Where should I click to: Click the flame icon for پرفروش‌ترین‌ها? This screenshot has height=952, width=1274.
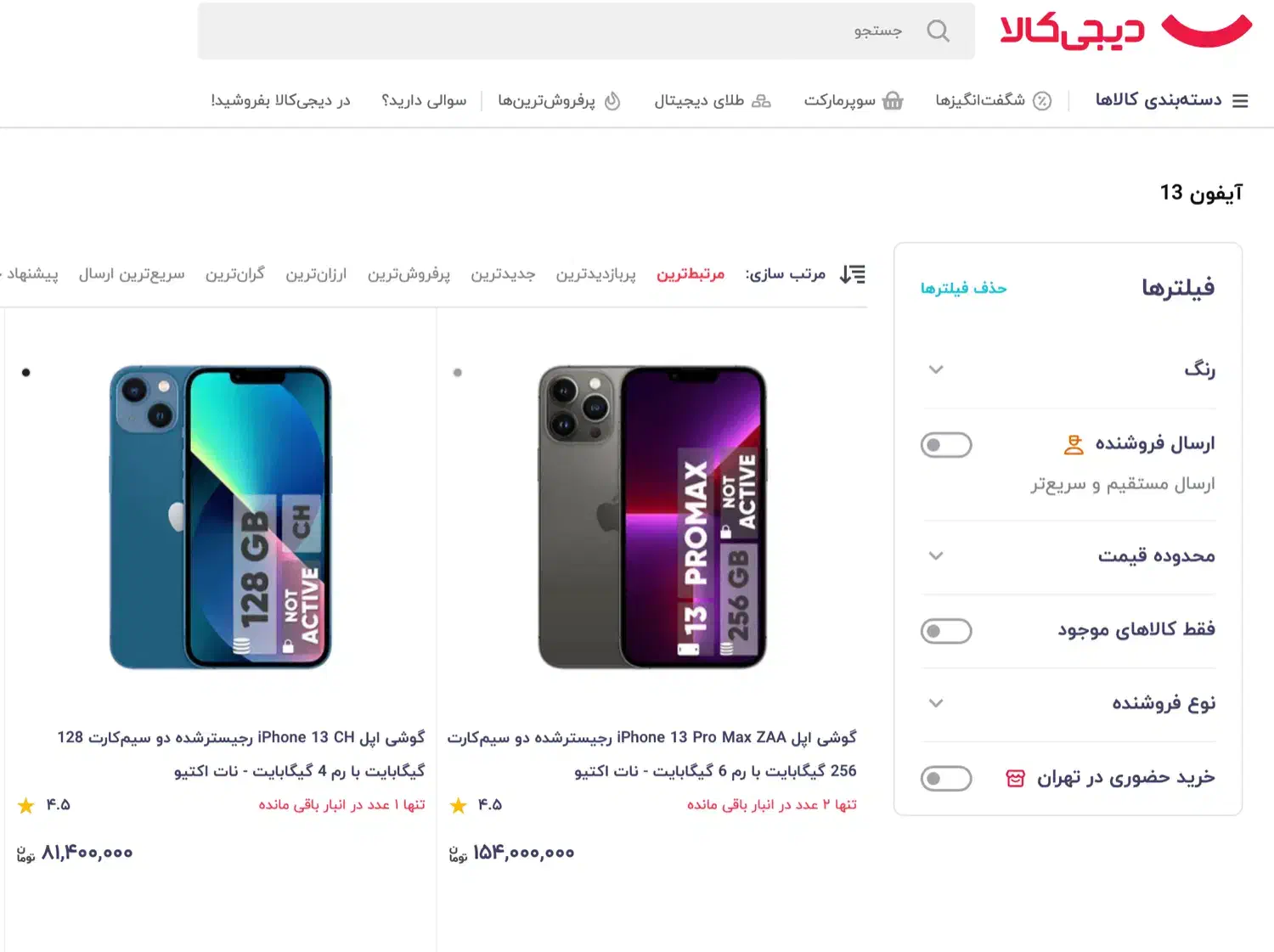612,101
